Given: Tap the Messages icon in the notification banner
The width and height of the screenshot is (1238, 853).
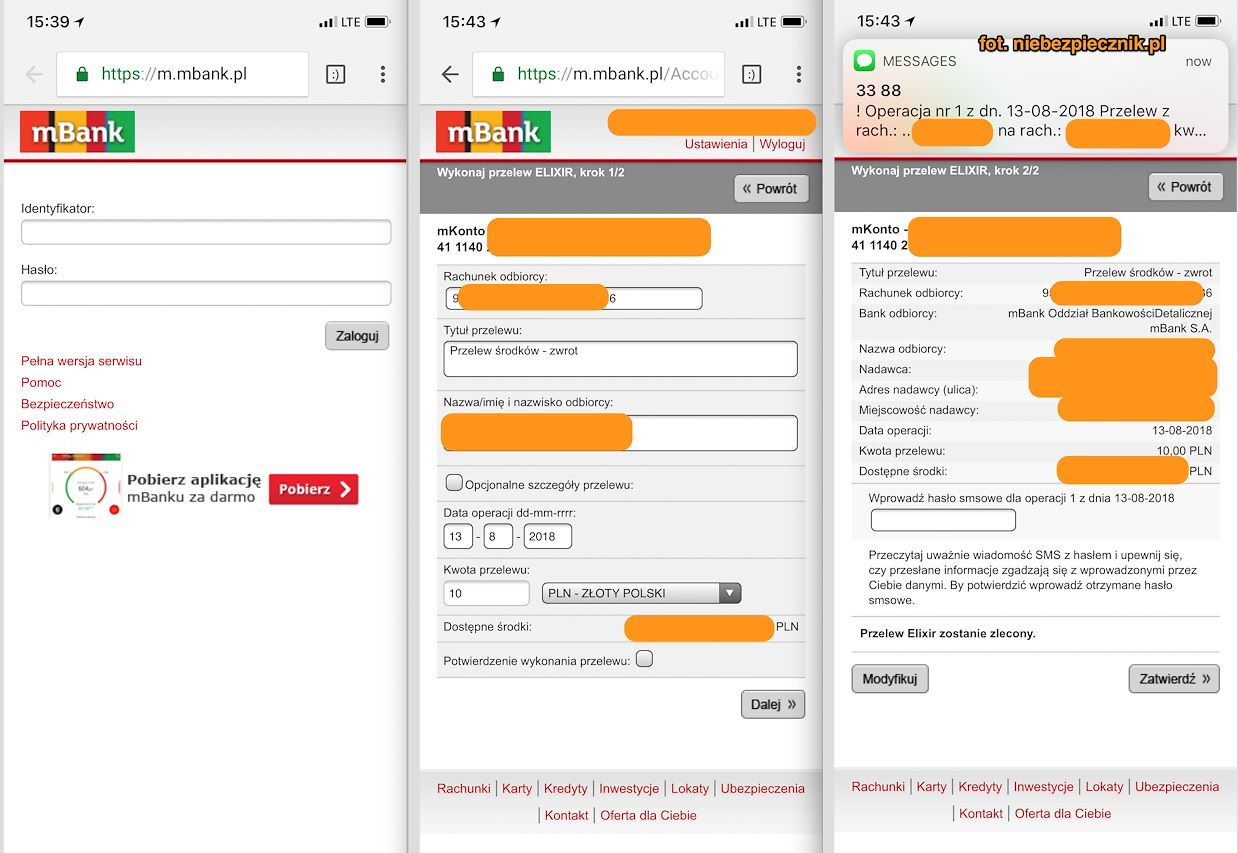Looking at the screenshot, I should tap(864, 61).
